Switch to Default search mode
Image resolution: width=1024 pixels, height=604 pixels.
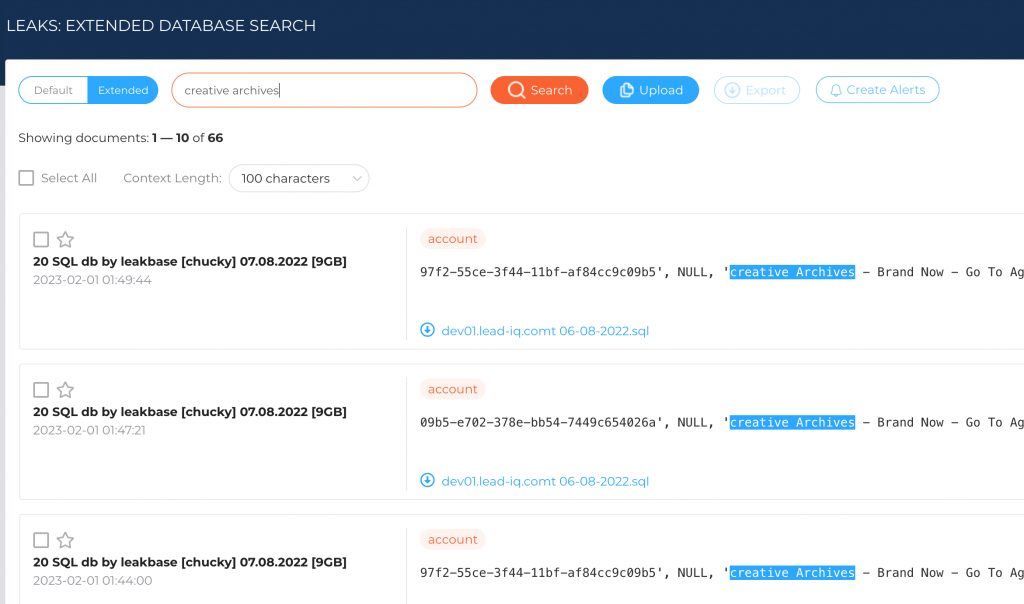click(54, 90)
